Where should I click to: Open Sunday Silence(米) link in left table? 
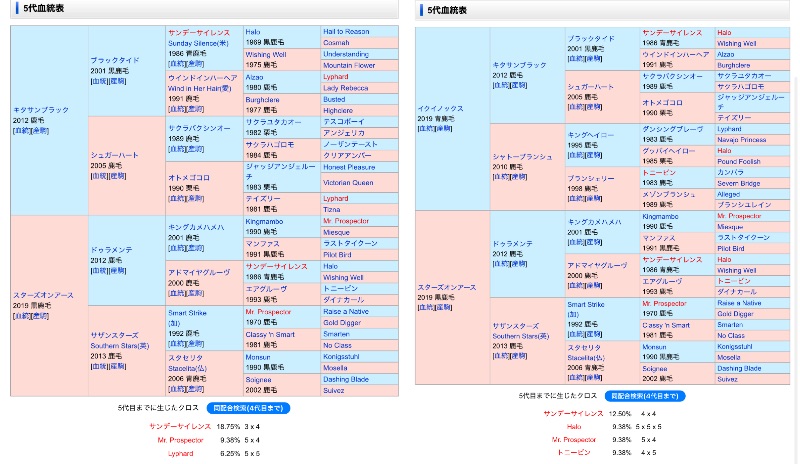point(198,43)
